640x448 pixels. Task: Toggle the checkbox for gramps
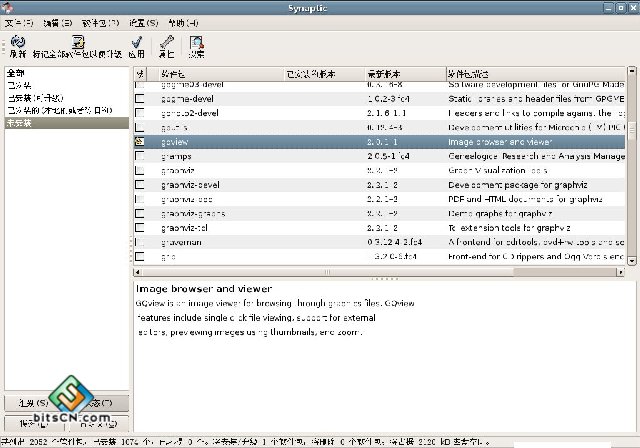140,156
